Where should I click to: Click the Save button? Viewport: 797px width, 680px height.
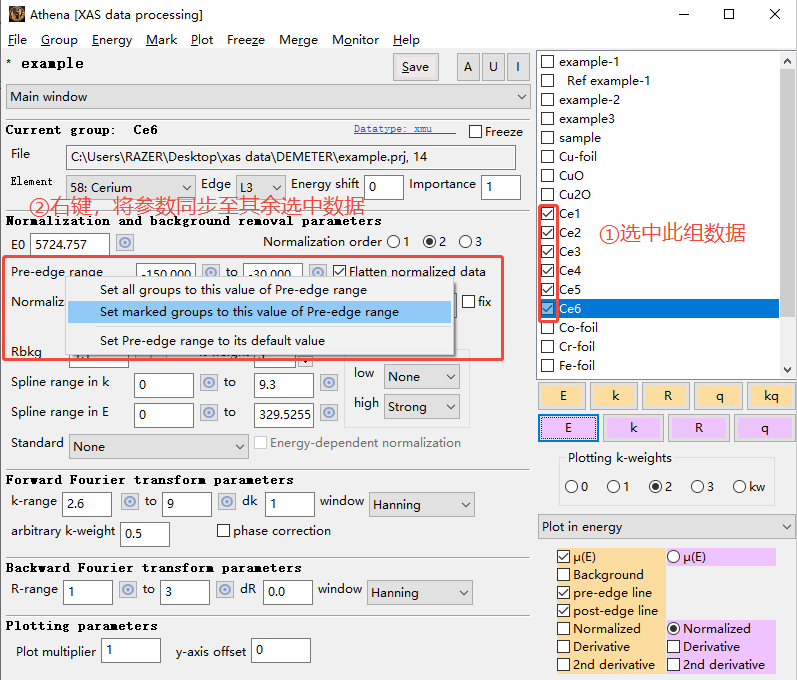(x=415, y=67)
